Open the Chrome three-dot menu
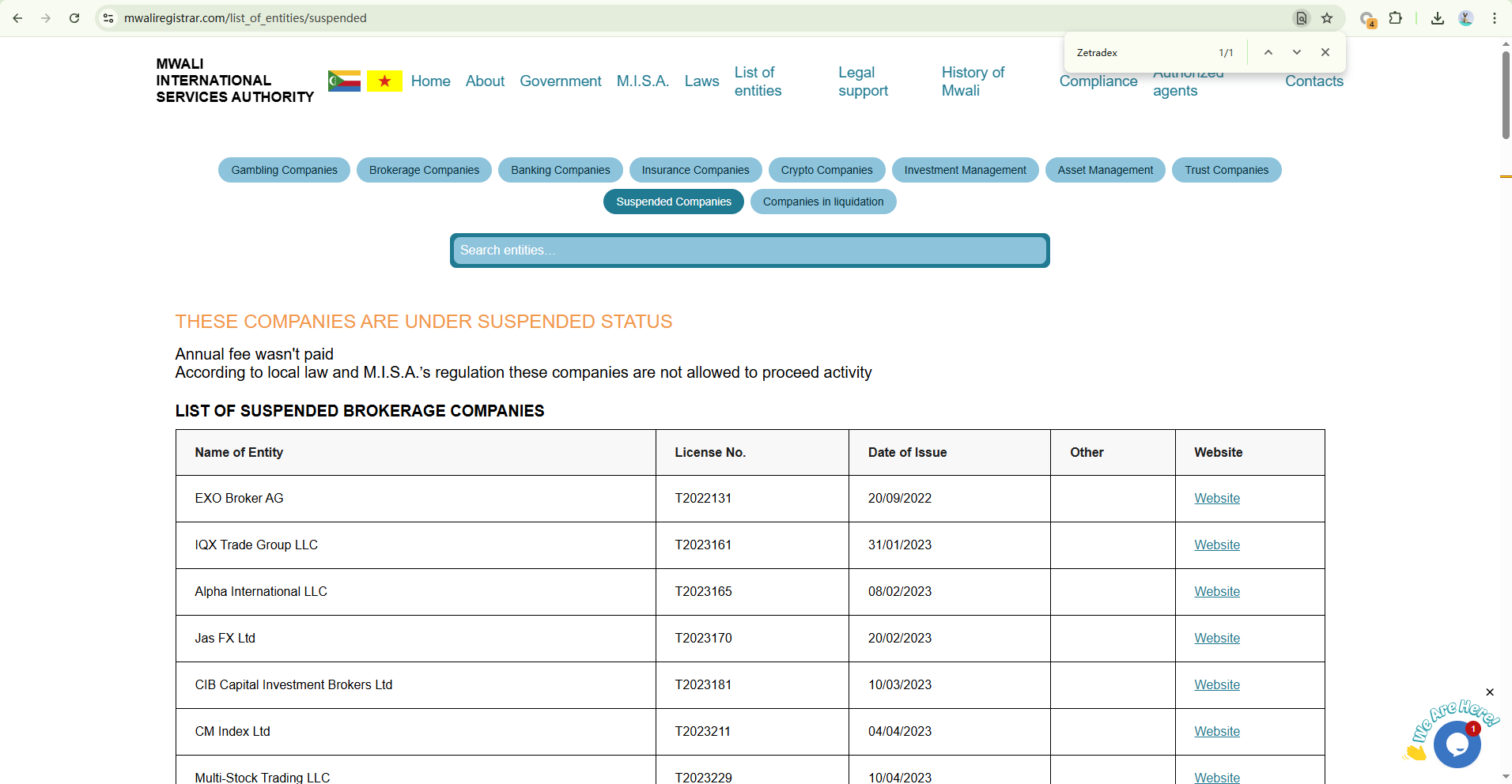This screenshot has height=784, width=1512. pos(1495,18)
